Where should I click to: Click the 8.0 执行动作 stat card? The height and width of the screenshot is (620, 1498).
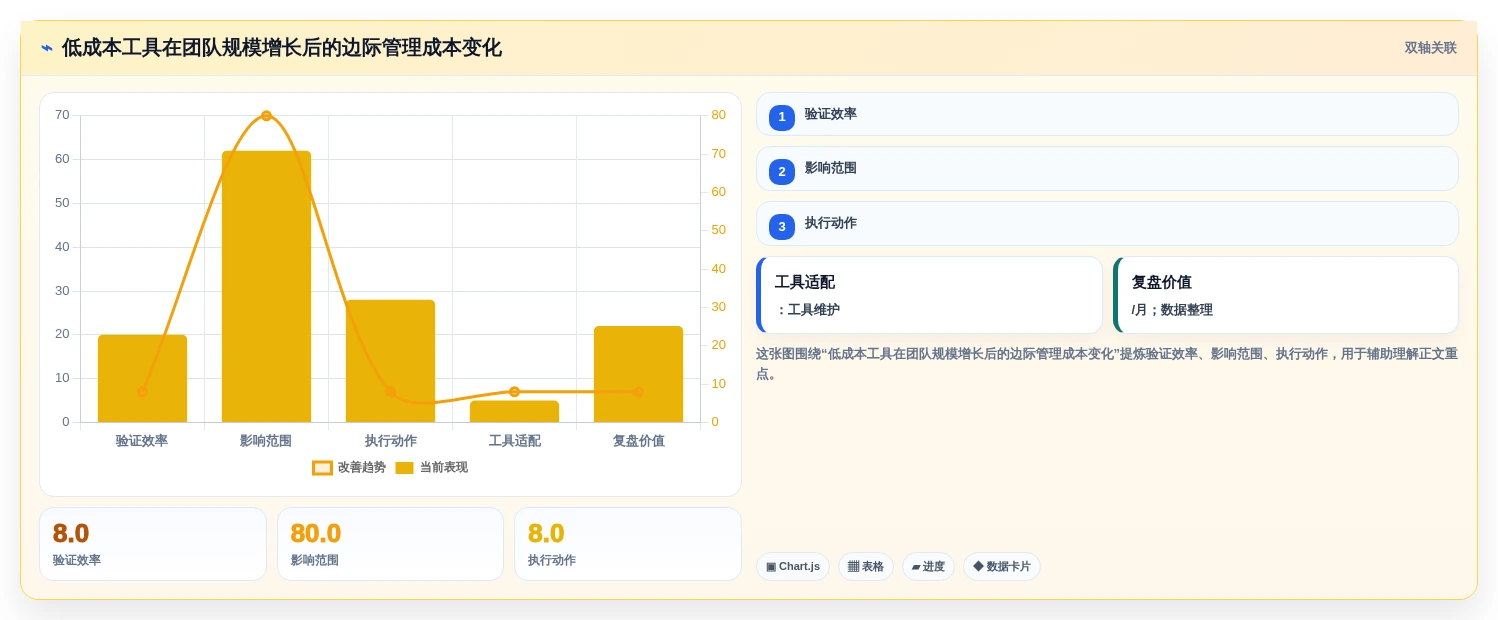(628, 544)
